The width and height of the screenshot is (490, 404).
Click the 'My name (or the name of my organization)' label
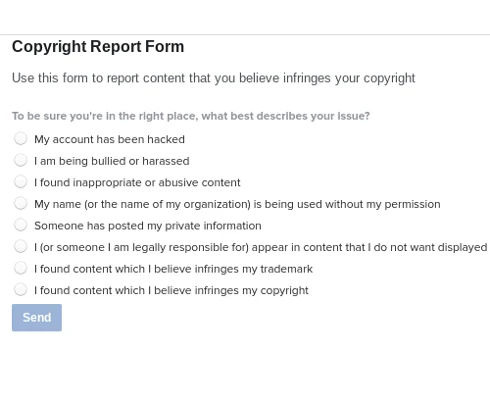click(x=237, y=204)
